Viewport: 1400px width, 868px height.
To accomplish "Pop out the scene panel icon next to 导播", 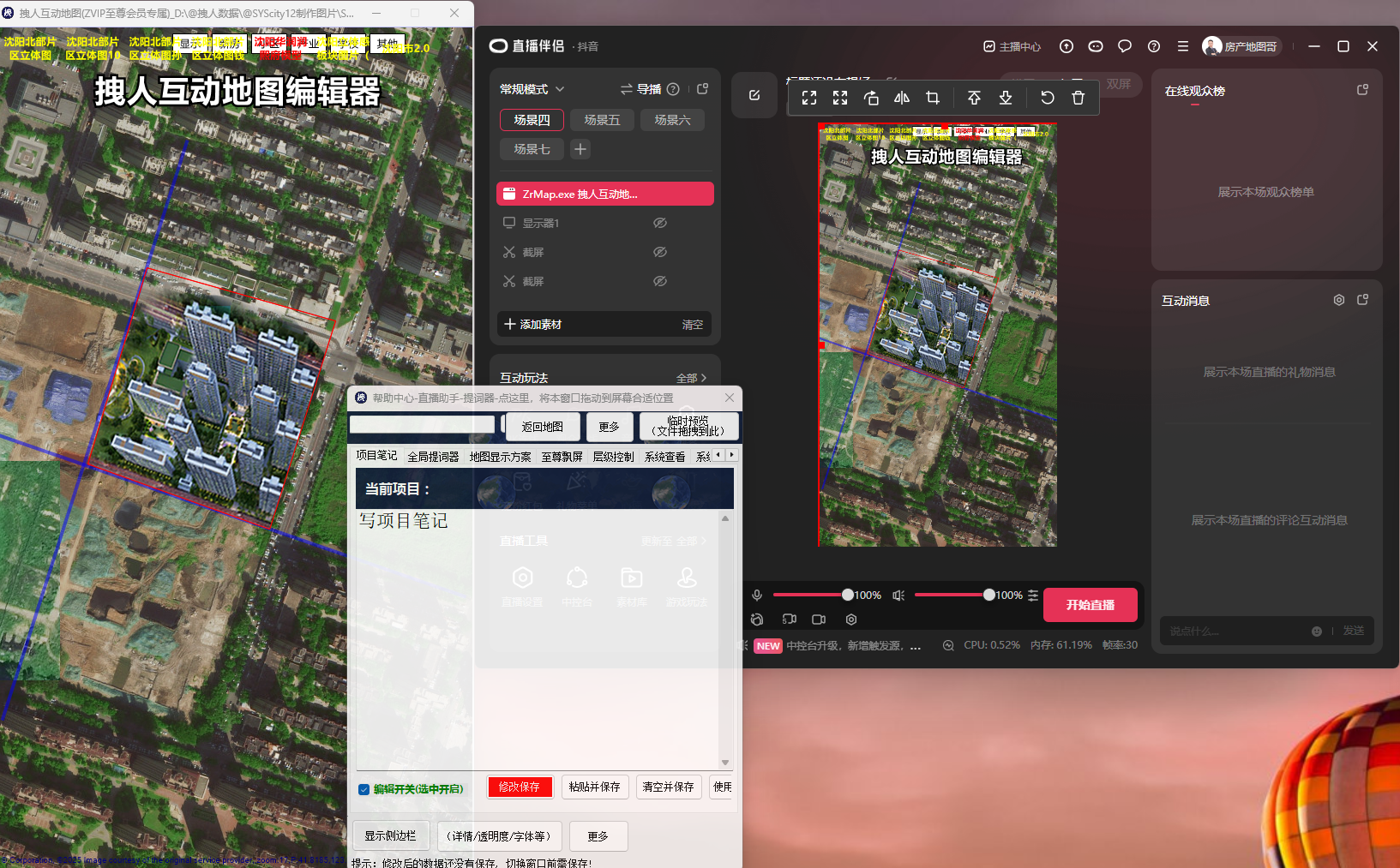I will [x=703, y=89].
